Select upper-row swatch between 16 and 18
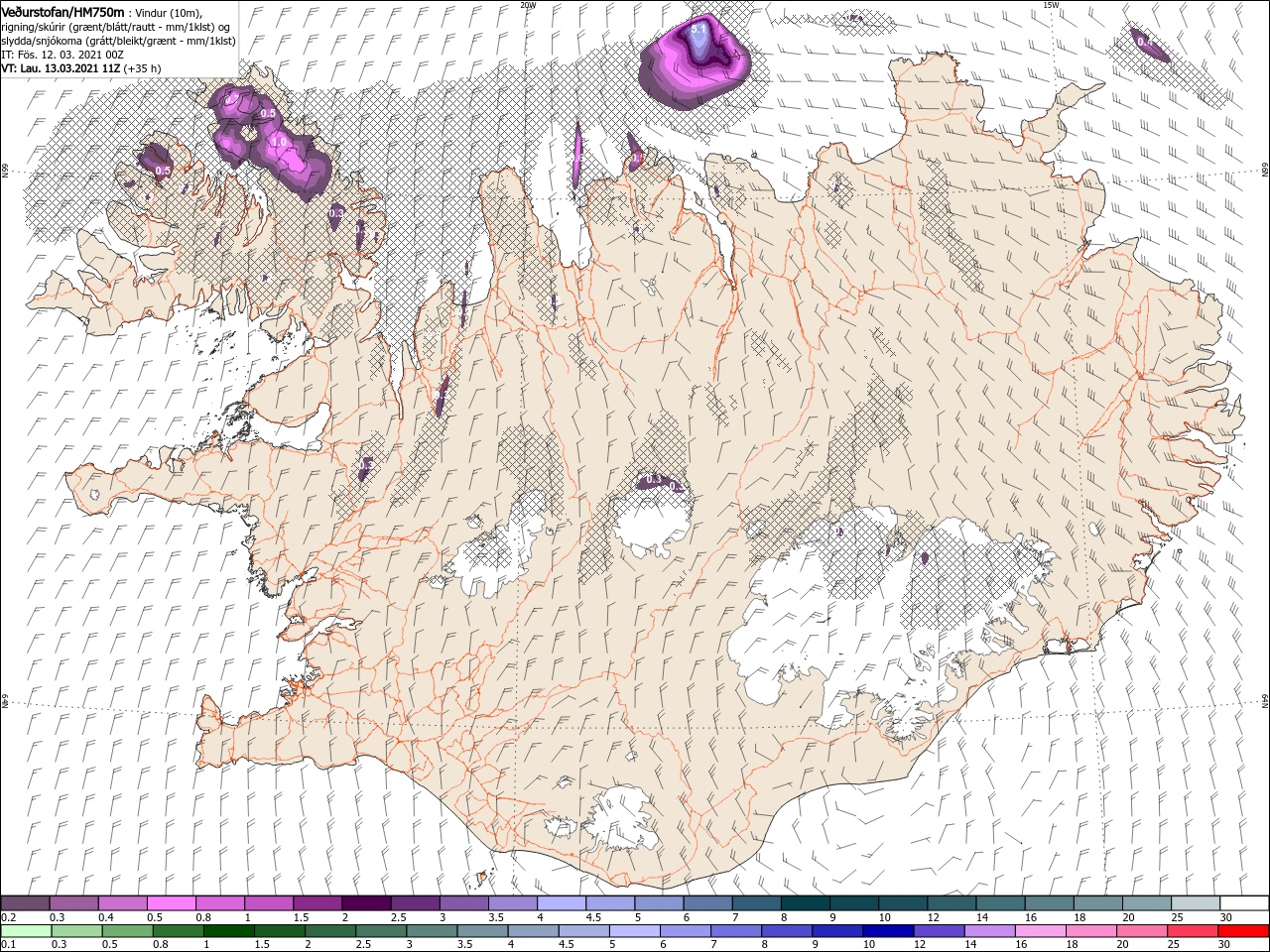 click(x=1050, y=903)
